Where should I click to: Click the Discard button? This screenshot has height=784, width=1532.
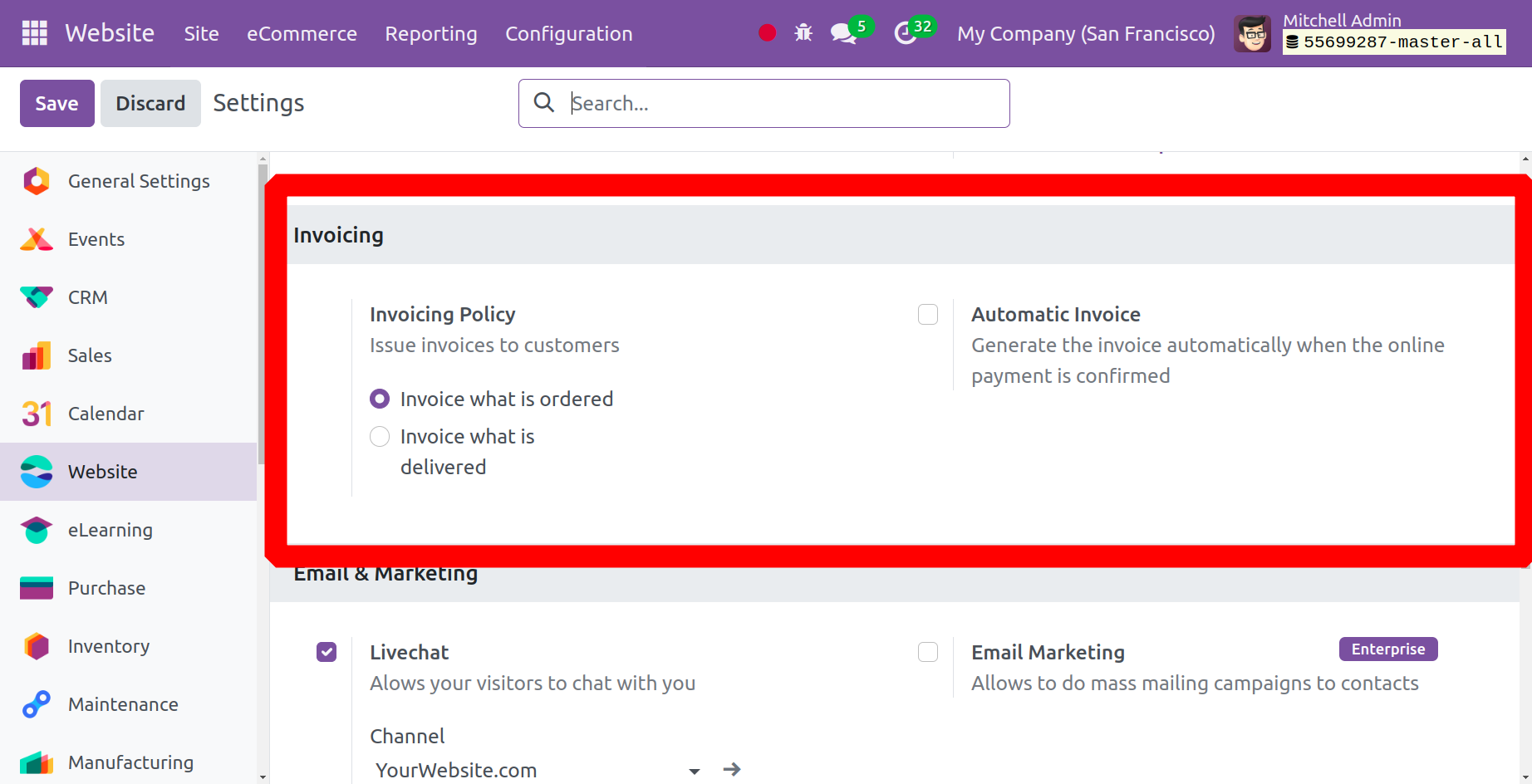pyautogui.click(x=150, y=103)
